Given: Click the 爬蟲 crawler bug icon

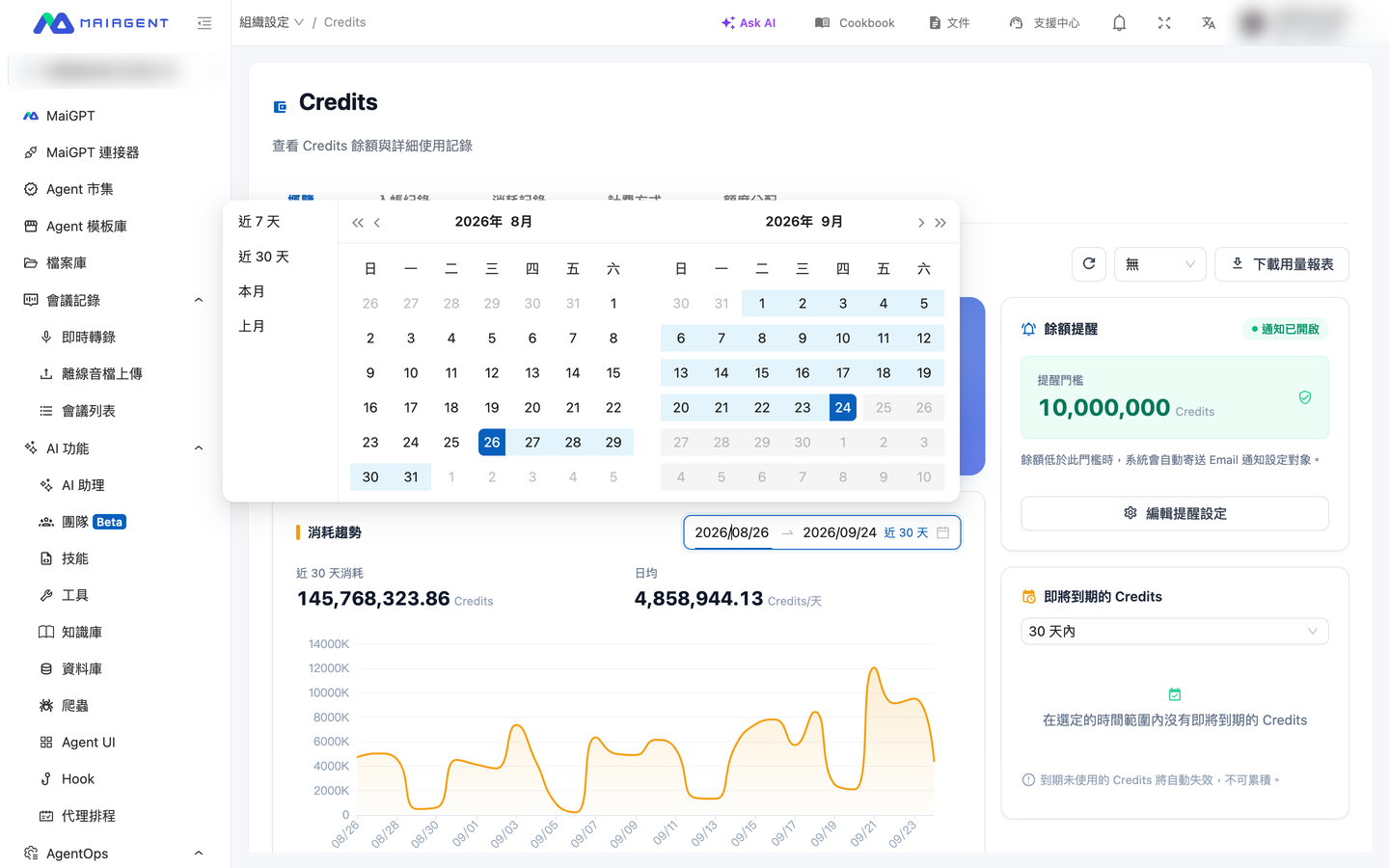Looking at the screenshot, I should click(x=46, y=705).
